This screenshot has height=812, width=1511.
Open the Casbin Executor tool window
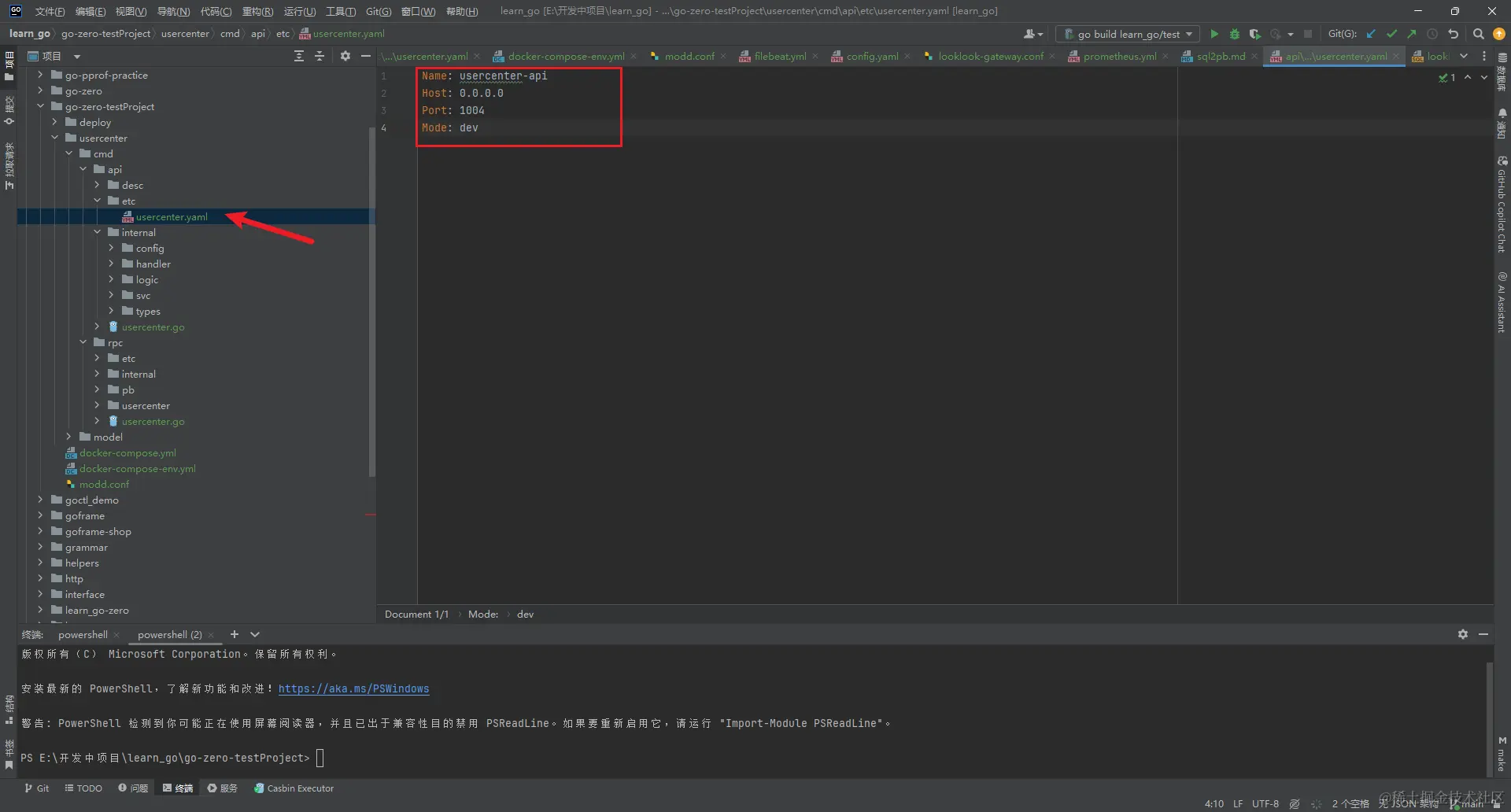pyautogui.click(x=294, y=788)
